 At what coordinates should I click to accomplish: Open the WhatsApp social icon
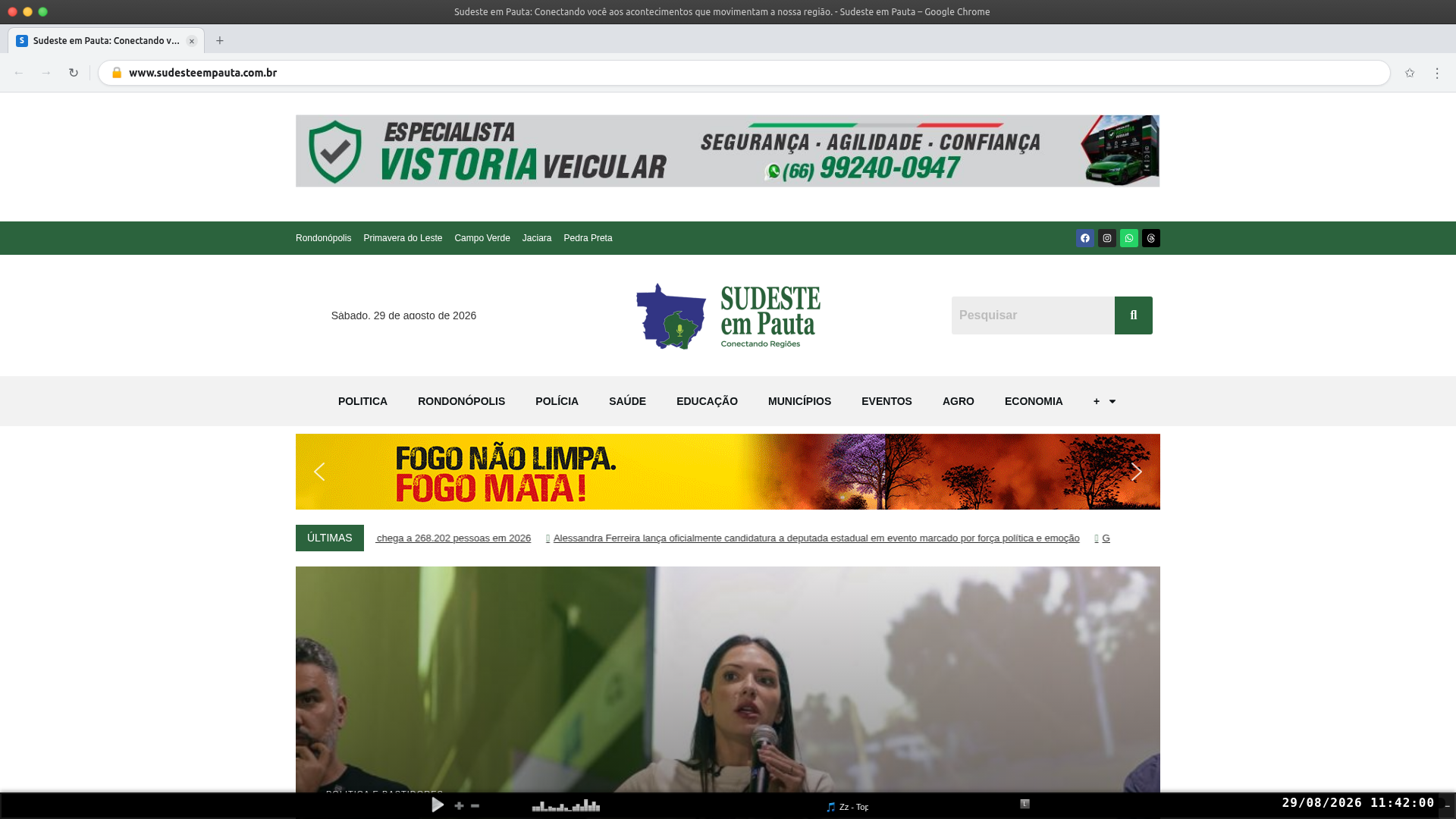1129,238
